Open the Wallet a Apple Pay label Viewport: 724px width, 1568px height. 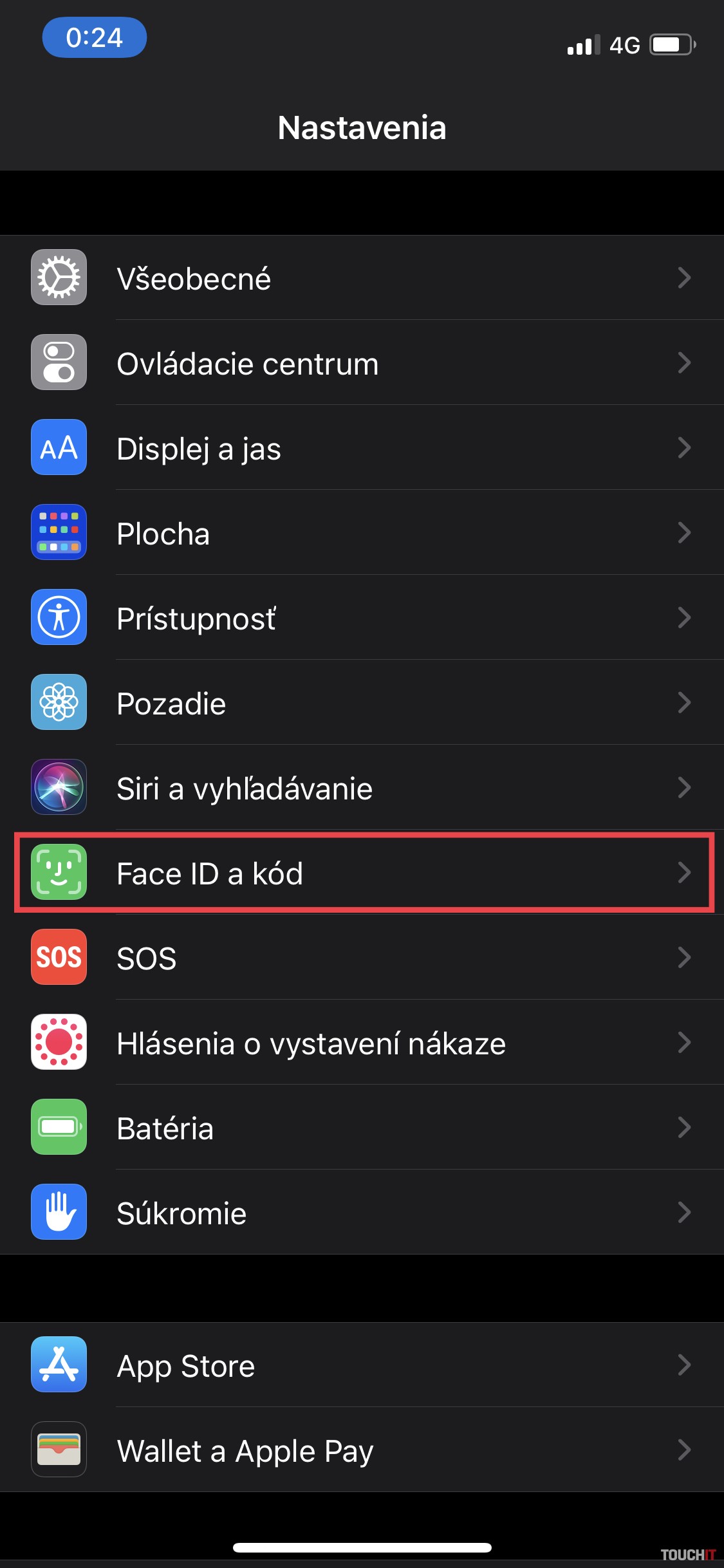(245, 1451)
